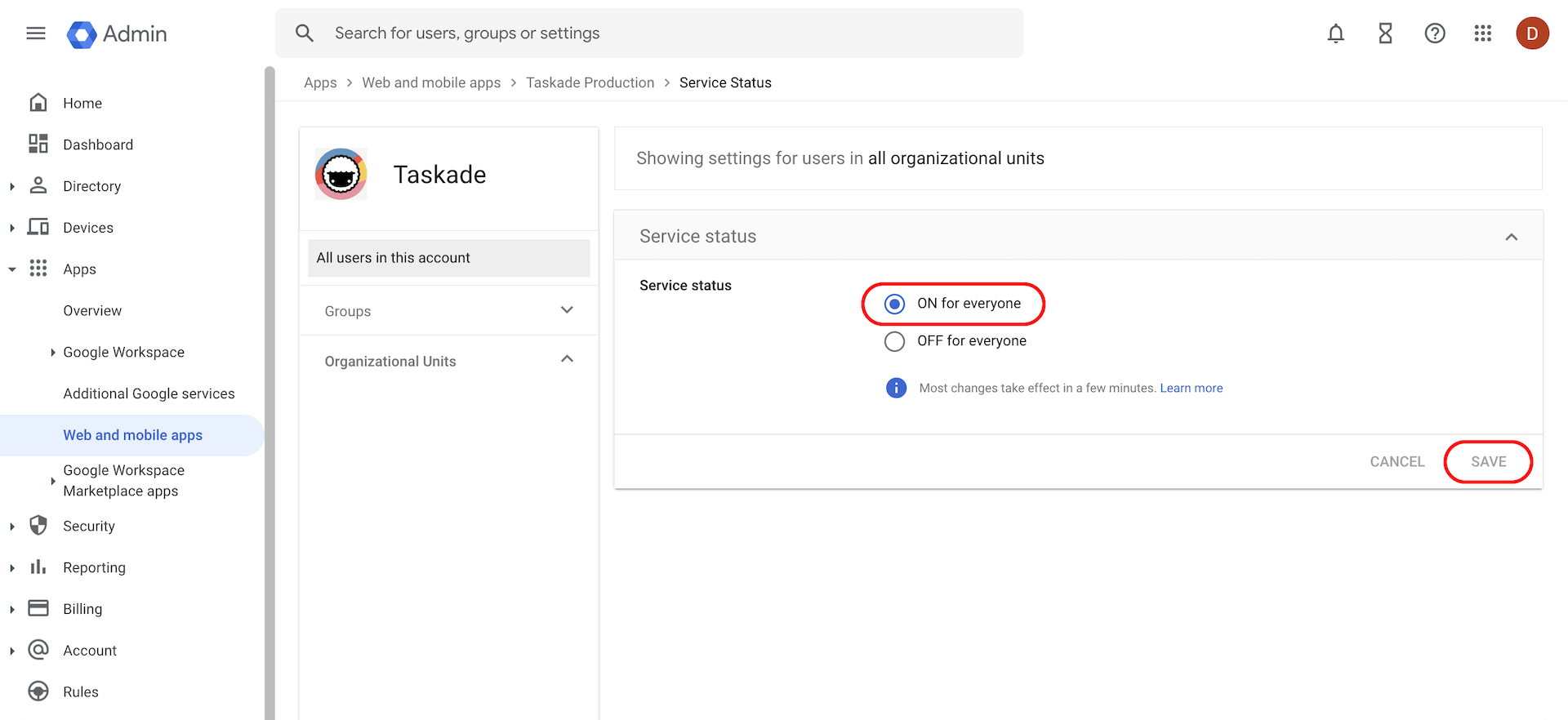Expand the Account section arrow
The image size is (1568, 720).
click(x=12, y=651)
